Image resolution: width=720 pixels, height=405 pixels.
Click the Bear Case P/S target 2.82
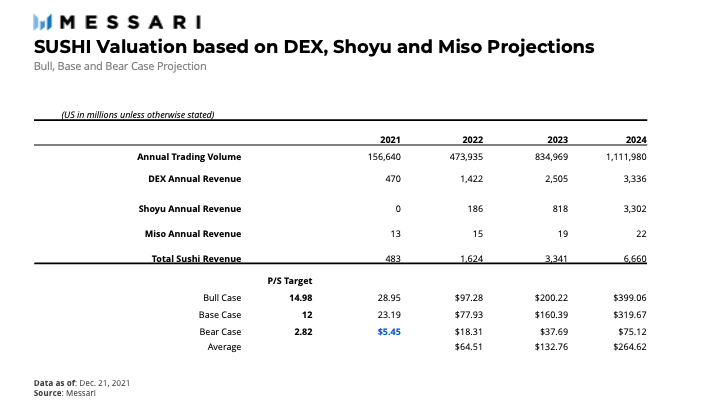304,332
